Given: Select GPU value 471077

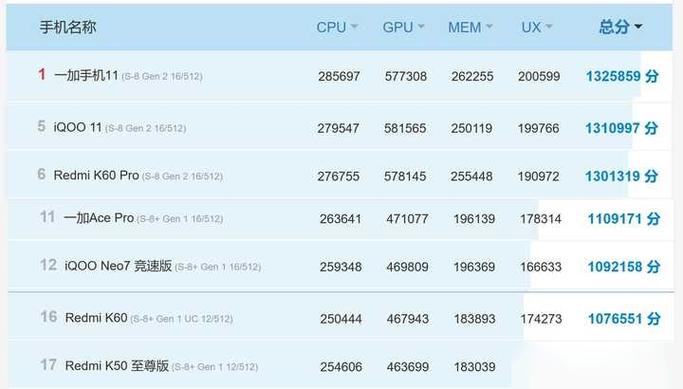Looking at the screenshot, I should click(x=407, y=219).
